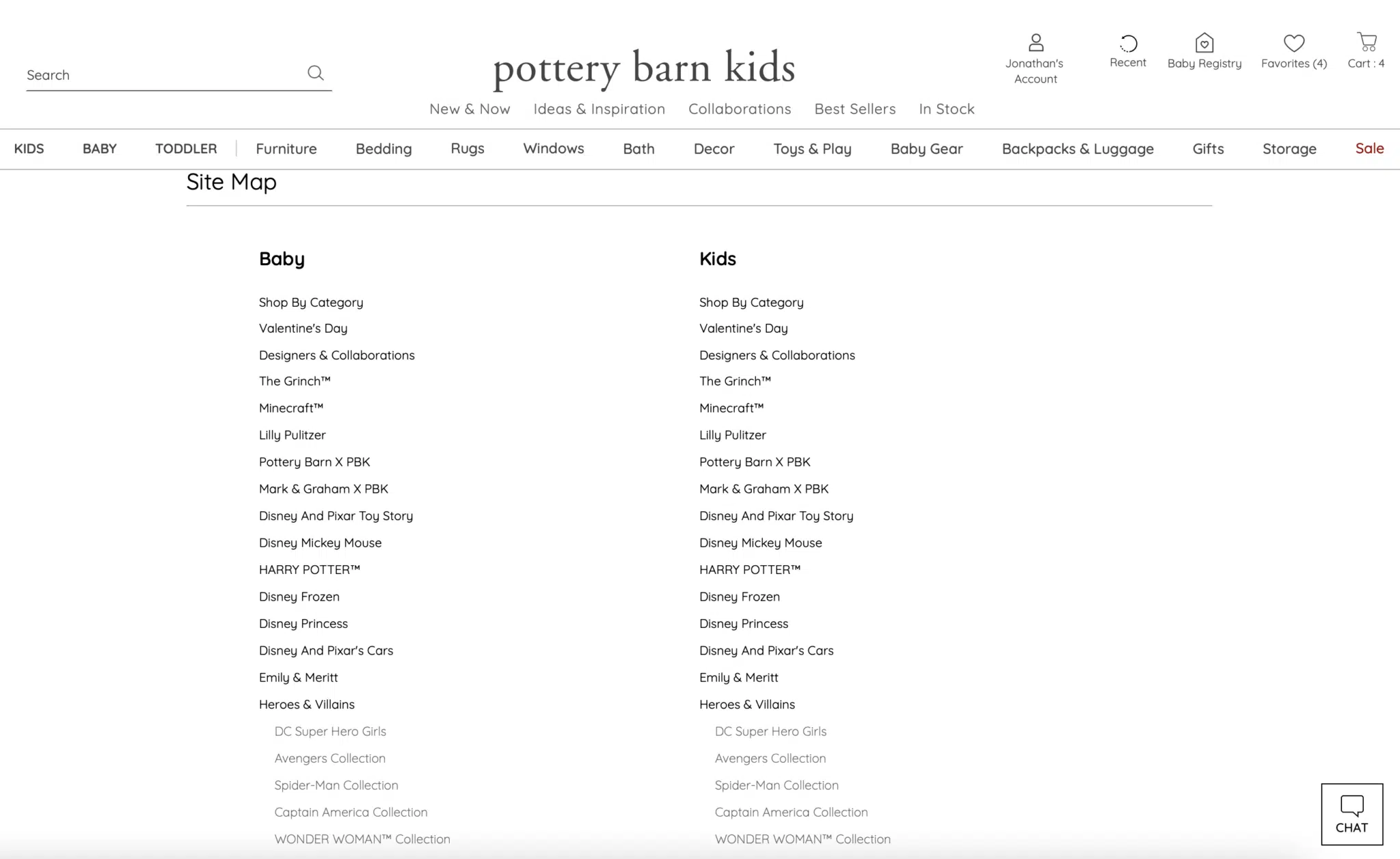Viewport: 1400px width, 859px height.
Task: Open the Spider-Man Collection under Kids
Action: pyautogui.click(x=776, y=785)
